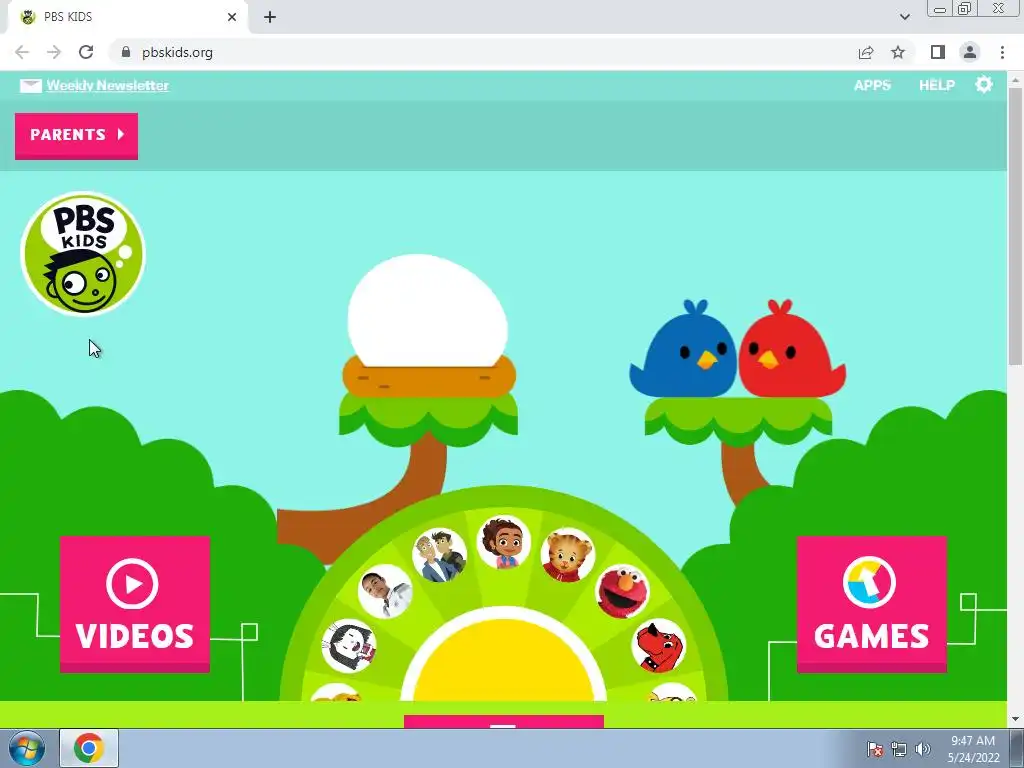Screen dimensions: 1024x768
Task: Open the GAMES section button
Action: 872,604
